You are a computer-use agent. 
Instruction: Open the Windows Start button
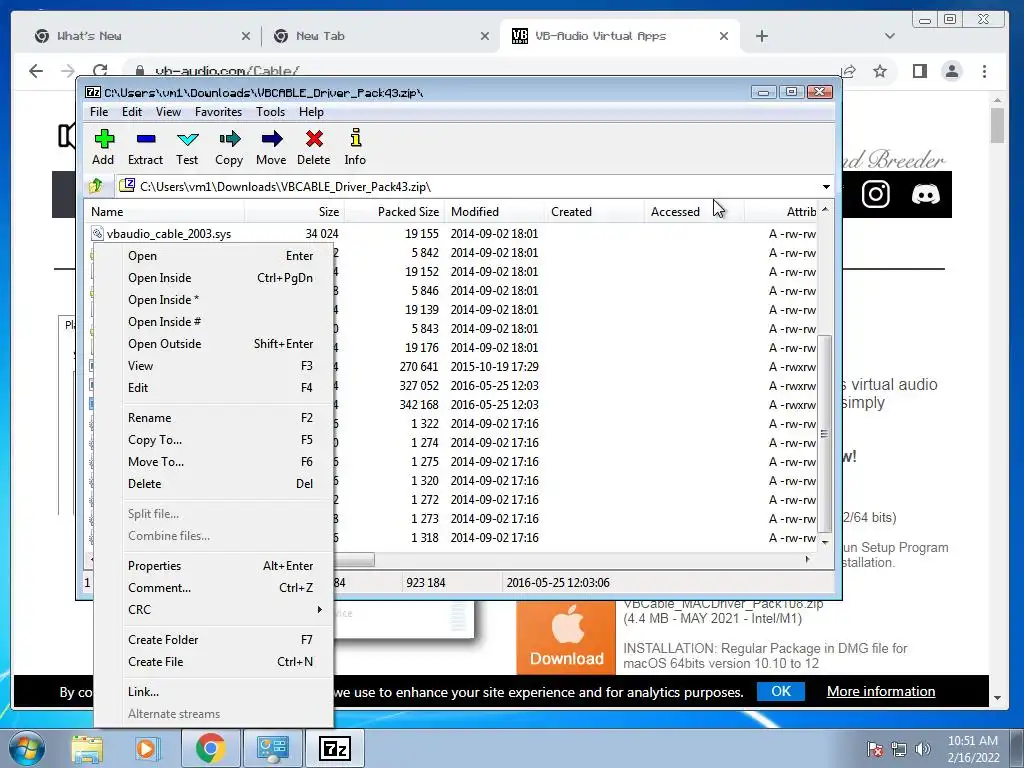coord(27,748)
